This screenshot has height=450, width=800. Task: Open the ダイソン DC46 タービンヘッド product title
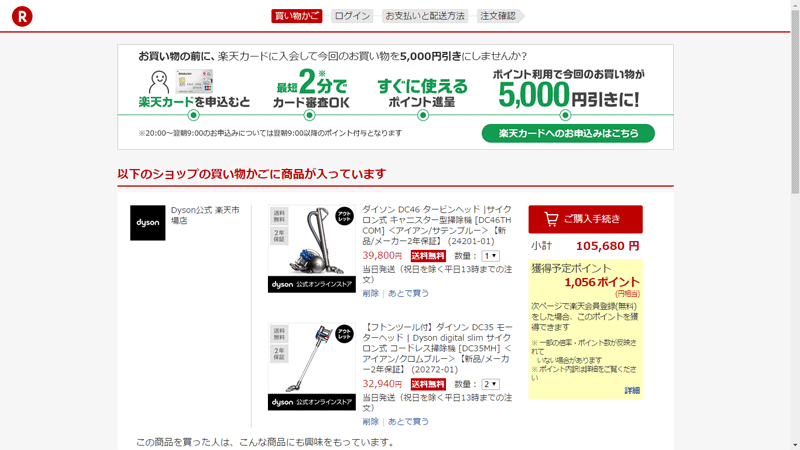click(x=437, y=225)
